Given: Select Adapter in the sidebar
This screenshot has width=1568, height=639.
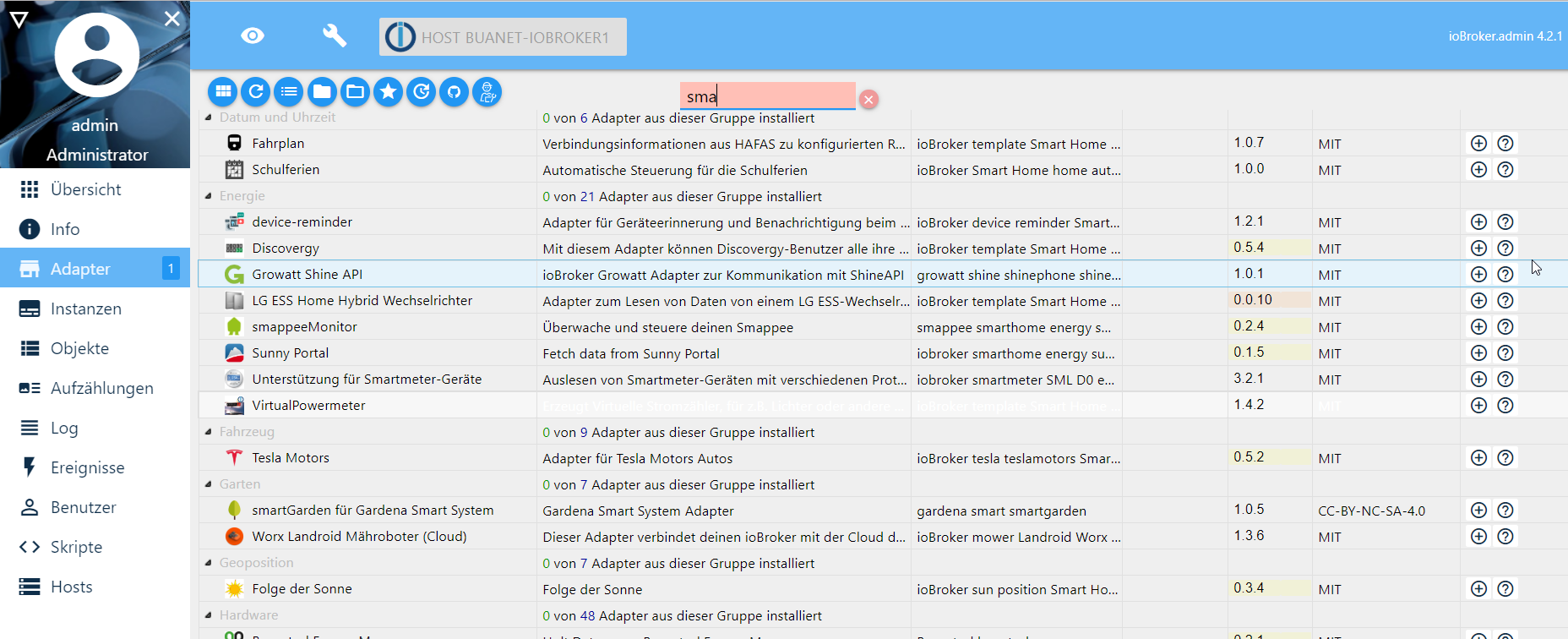Looking at the screenshot, I should pos(95,269).
